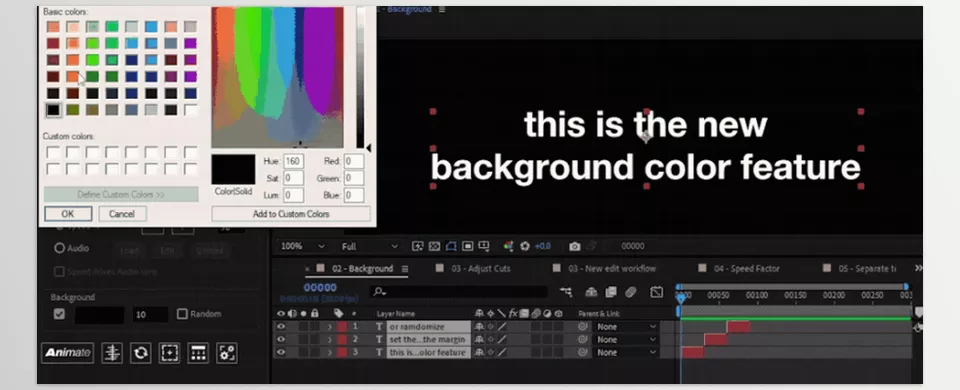This screenshot has width=960, height=390.
Task: Select the black basic color swatch
Action: (53, 110)
